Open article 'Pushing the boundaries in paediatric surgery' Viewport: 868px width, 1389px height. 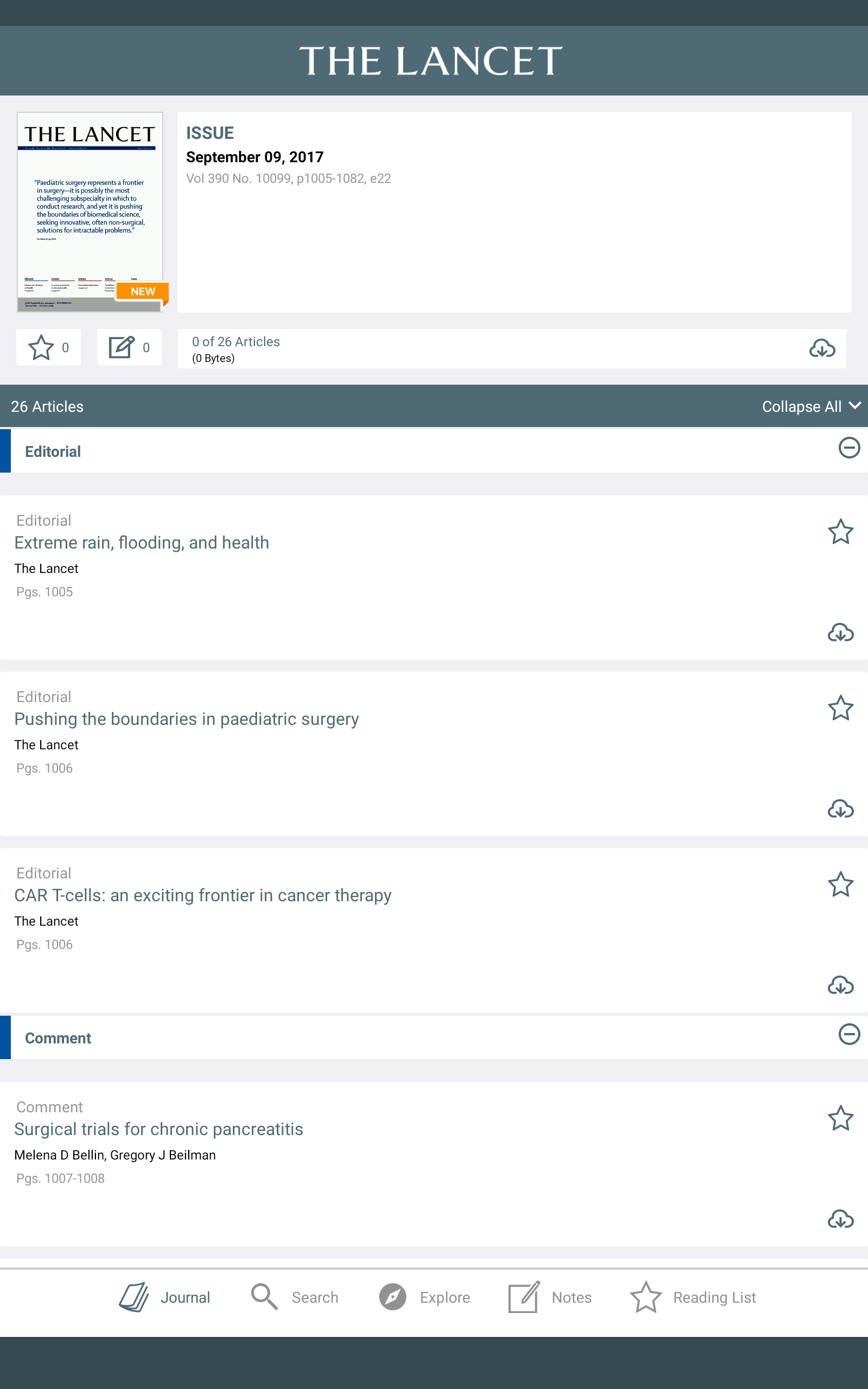[x=187, y=718]
